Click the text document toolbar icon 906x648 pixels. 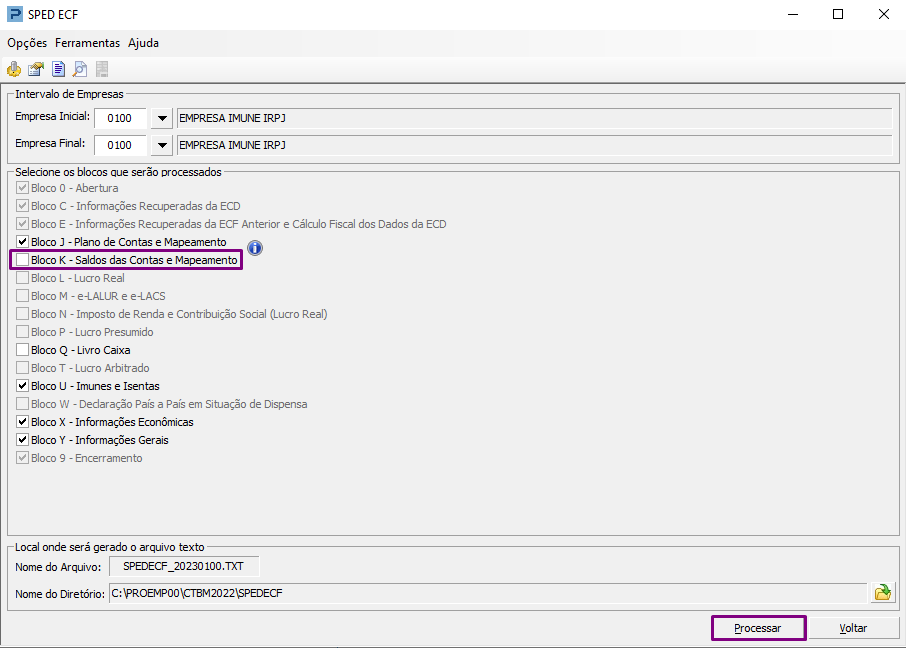click(58, 69)
